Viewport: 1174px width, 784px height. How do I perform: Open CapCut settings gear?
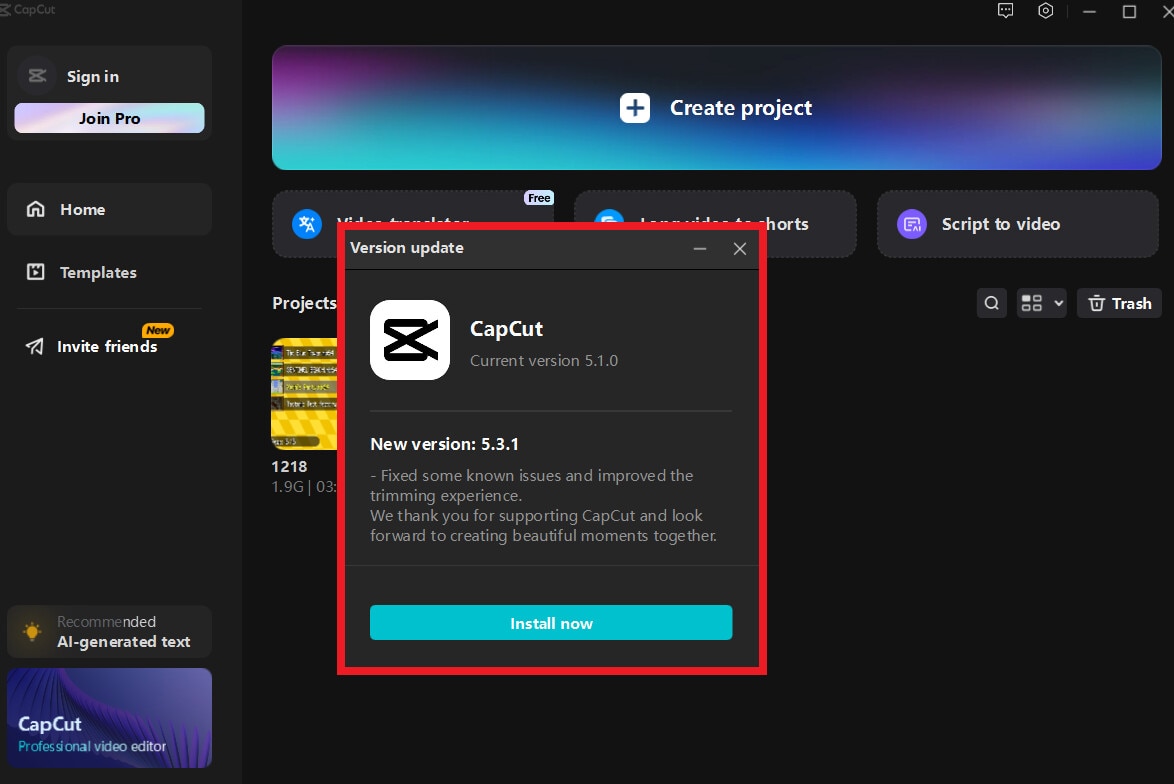(x=1046, y=10)
